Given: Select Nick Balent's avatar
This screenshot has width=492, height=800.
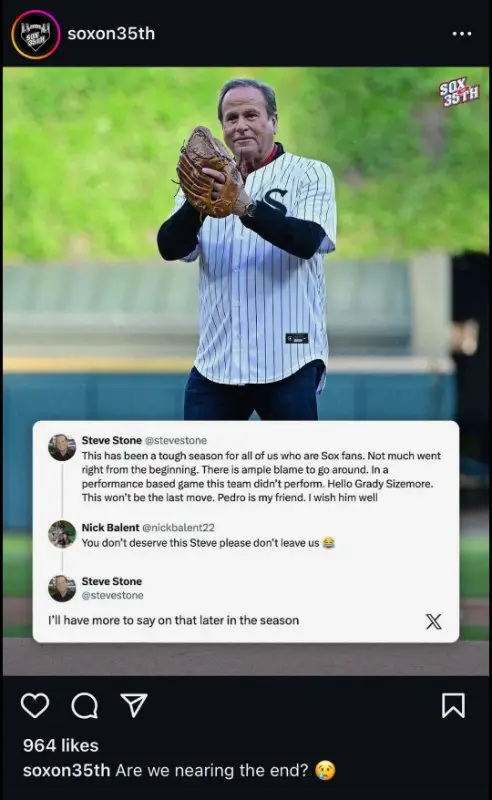Looking at the screenshot, I should pyautogui.click(x=62, y=534).
